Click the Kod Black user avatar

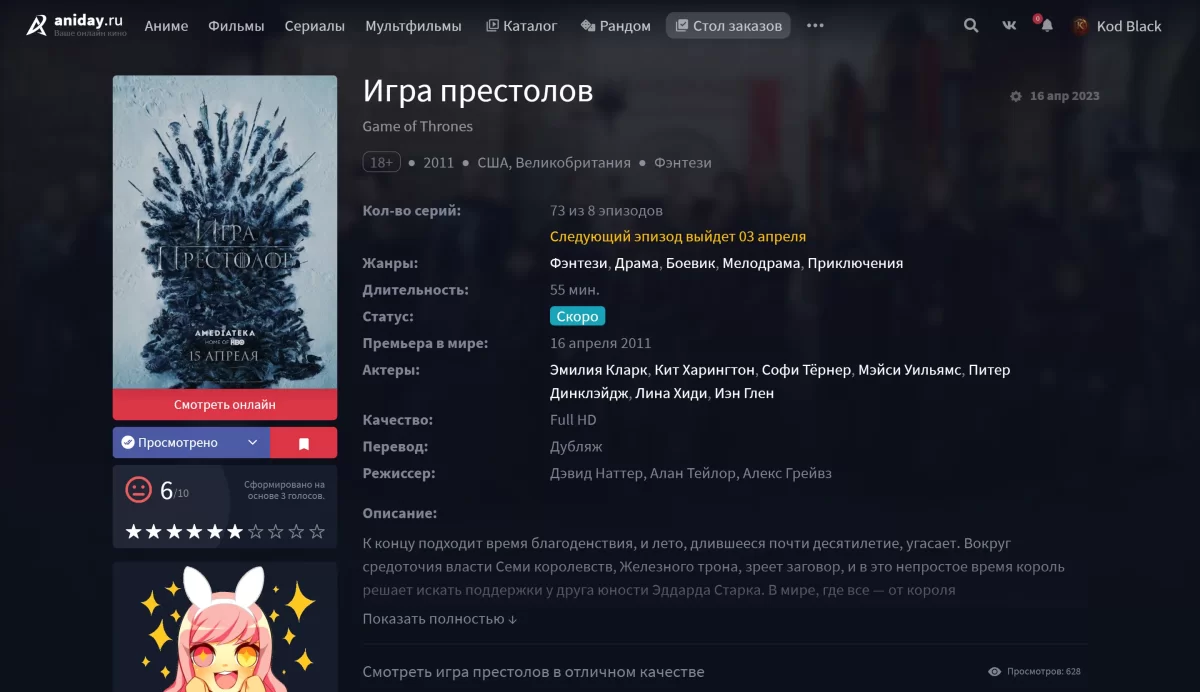tap(1081, 26)
